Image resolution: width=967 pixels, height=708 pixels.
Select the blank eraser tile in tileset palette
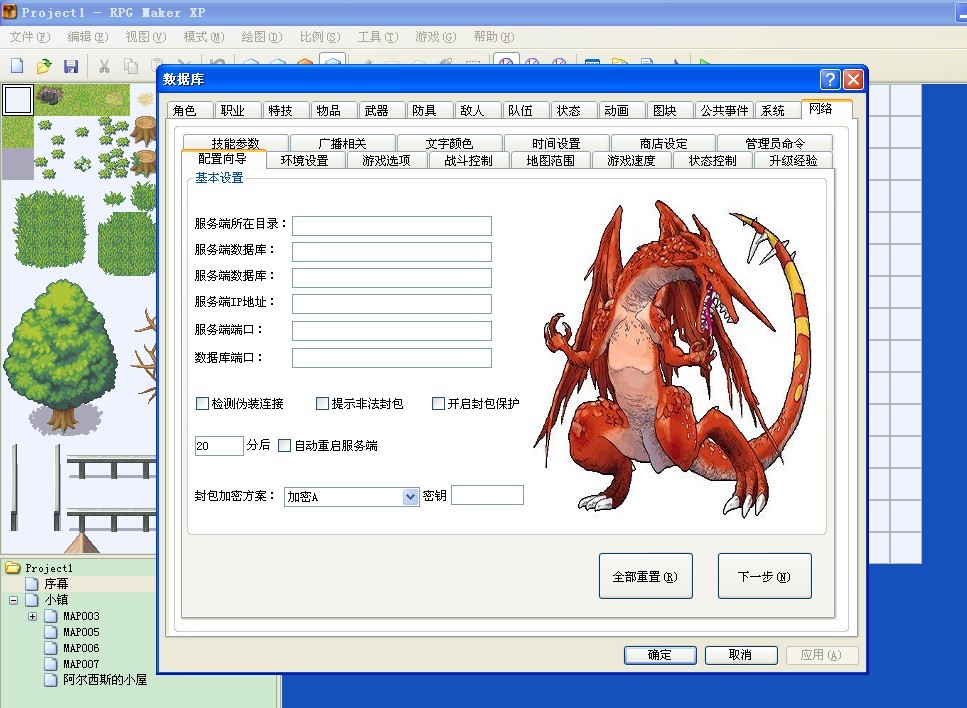(x=18, y=99)
